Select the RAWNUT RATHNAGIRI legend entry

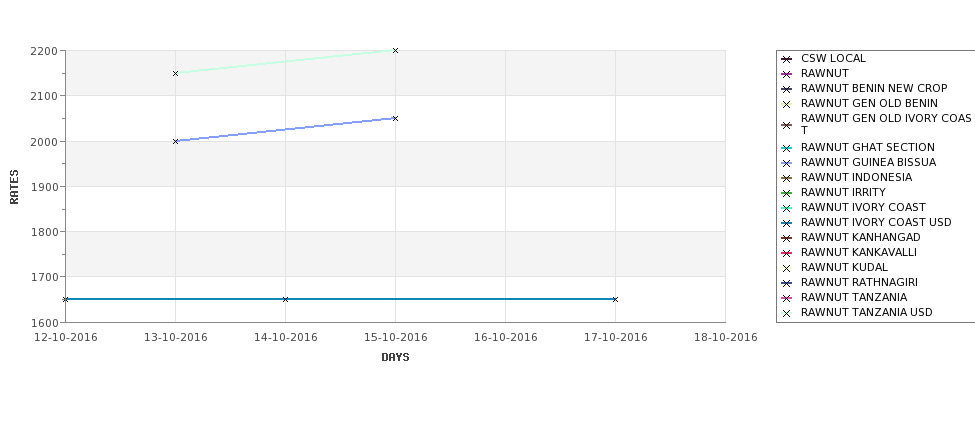859,282
